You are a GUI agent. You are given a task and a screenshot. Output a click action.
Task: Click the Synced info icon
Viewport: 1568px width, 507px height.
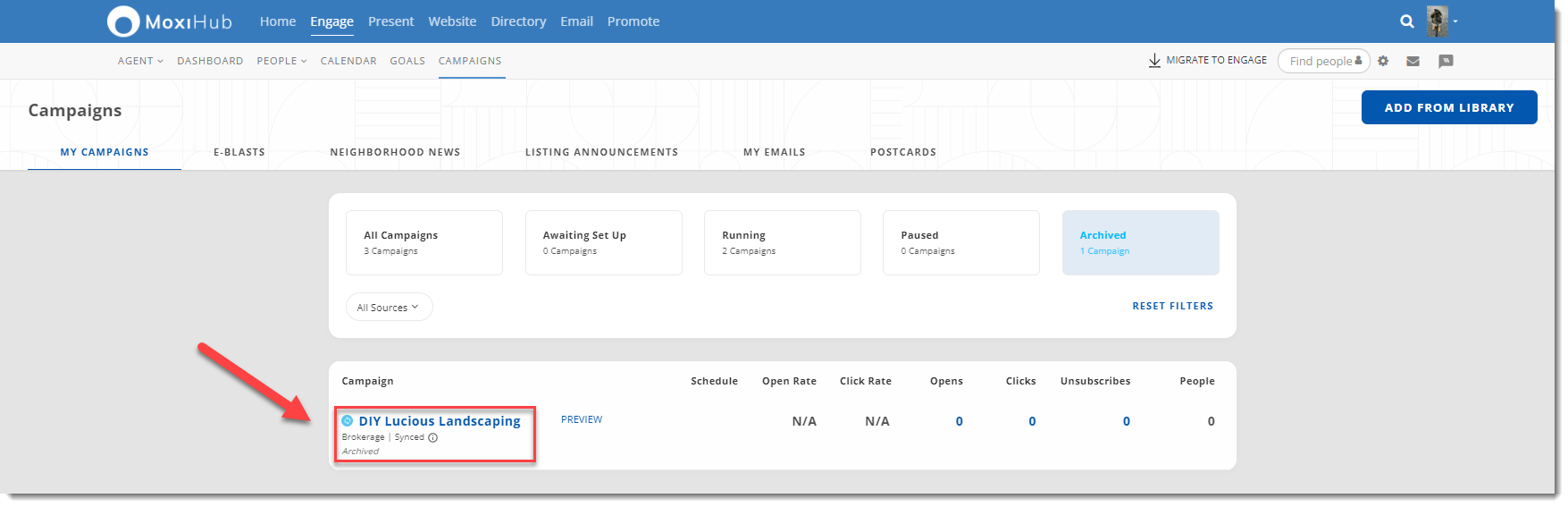pyautogui.click(x=433, y=438)
